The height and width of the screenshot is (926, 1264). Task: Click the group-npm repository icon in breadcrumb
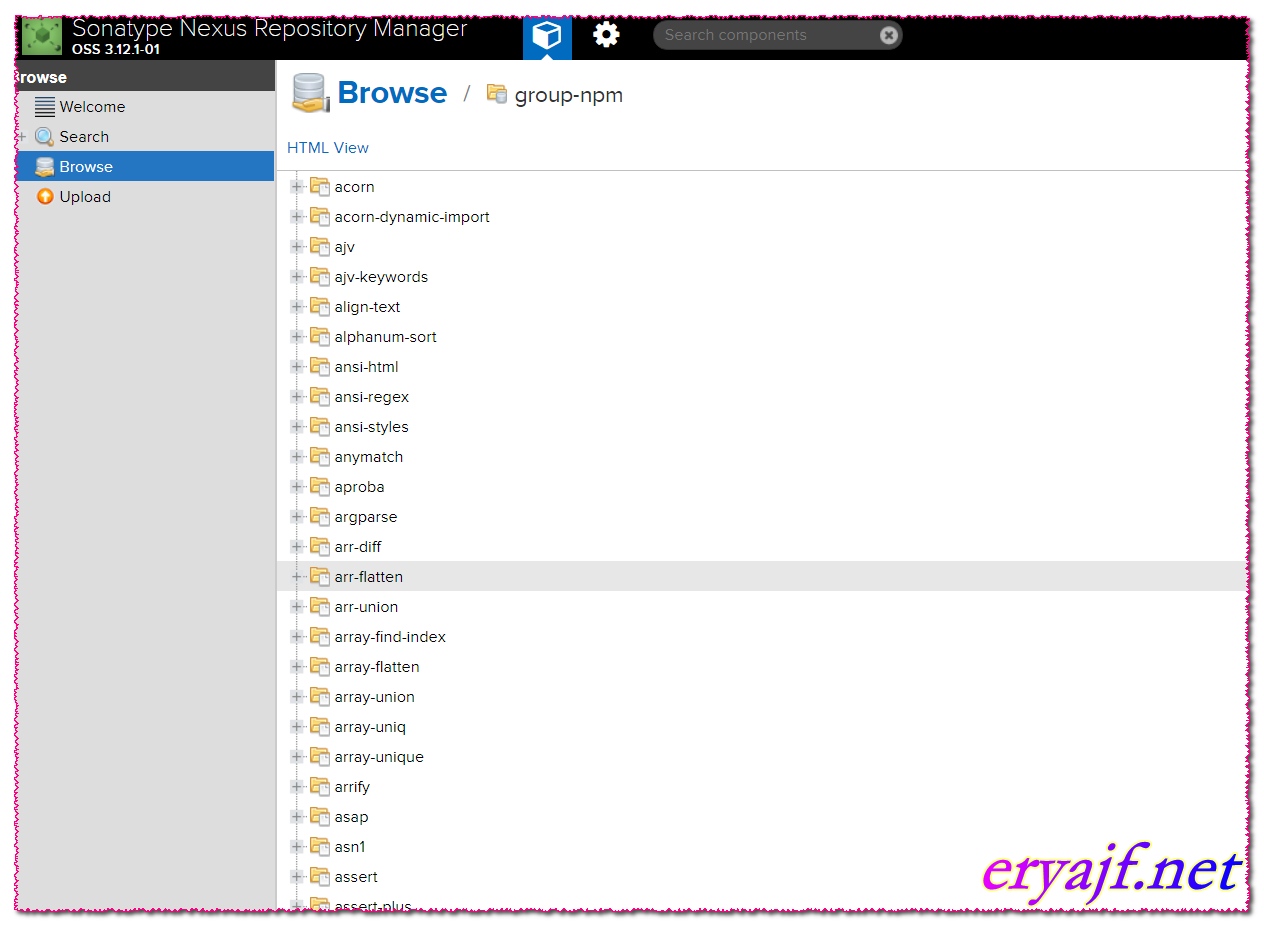[x=497, y=94]
